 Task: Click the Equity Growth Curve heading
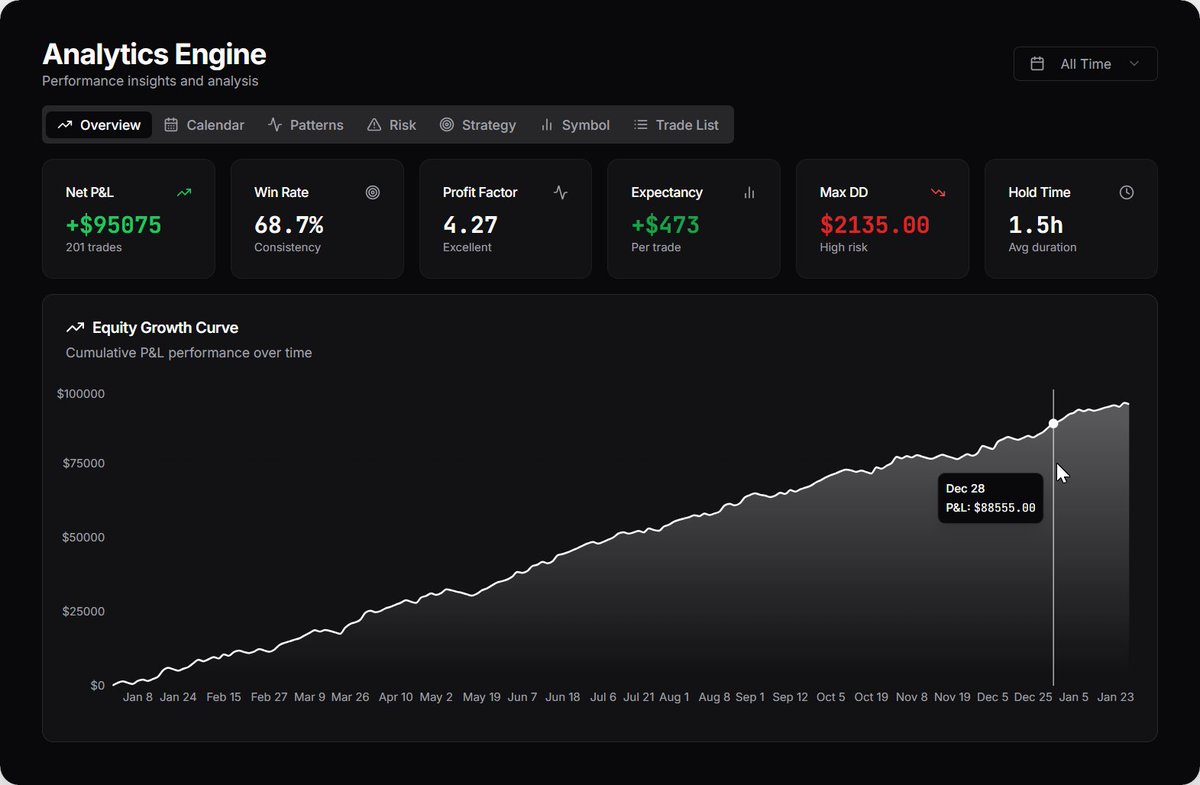click(x=165, y=327)
